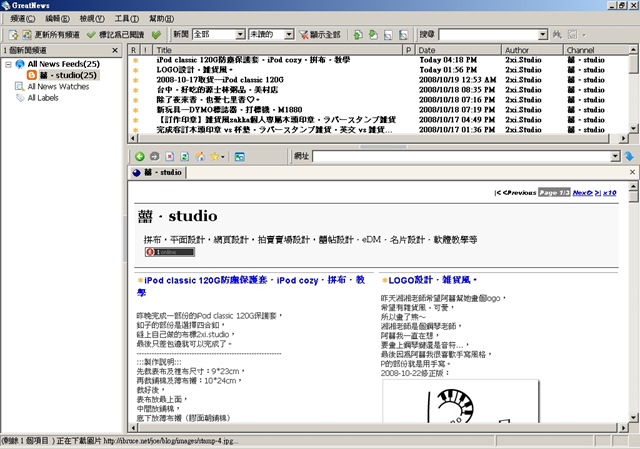
Task: Open the 工具 Tools menu
Action: [x=127, y=19]
